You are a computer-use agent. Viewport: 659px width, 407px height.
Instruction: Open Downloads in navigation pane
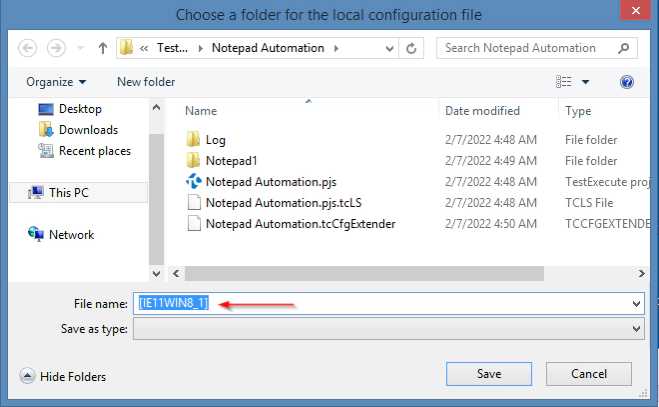coord(88,130)
